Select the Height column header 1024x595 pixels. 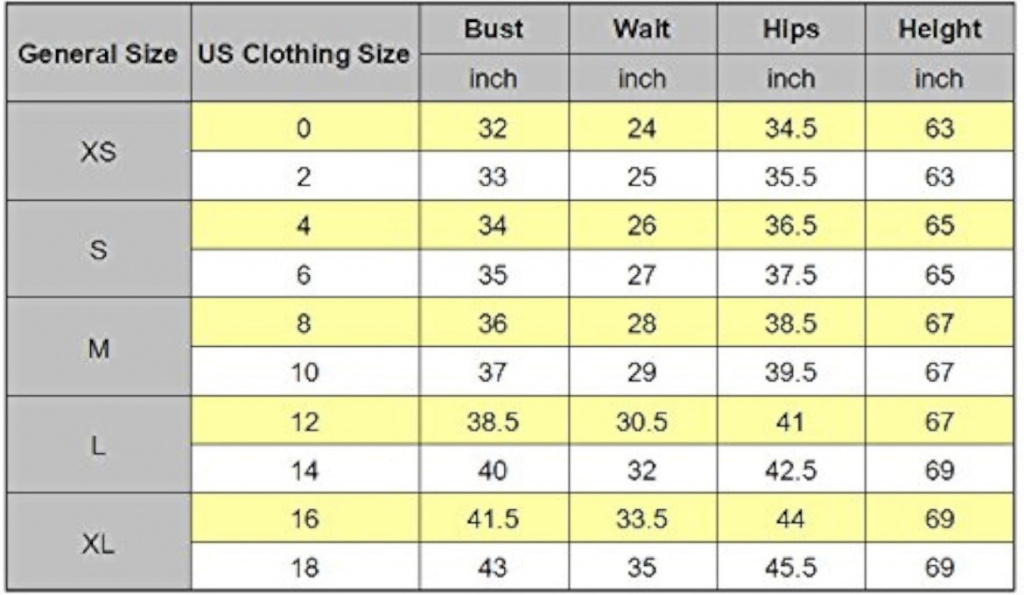point(940,29)
